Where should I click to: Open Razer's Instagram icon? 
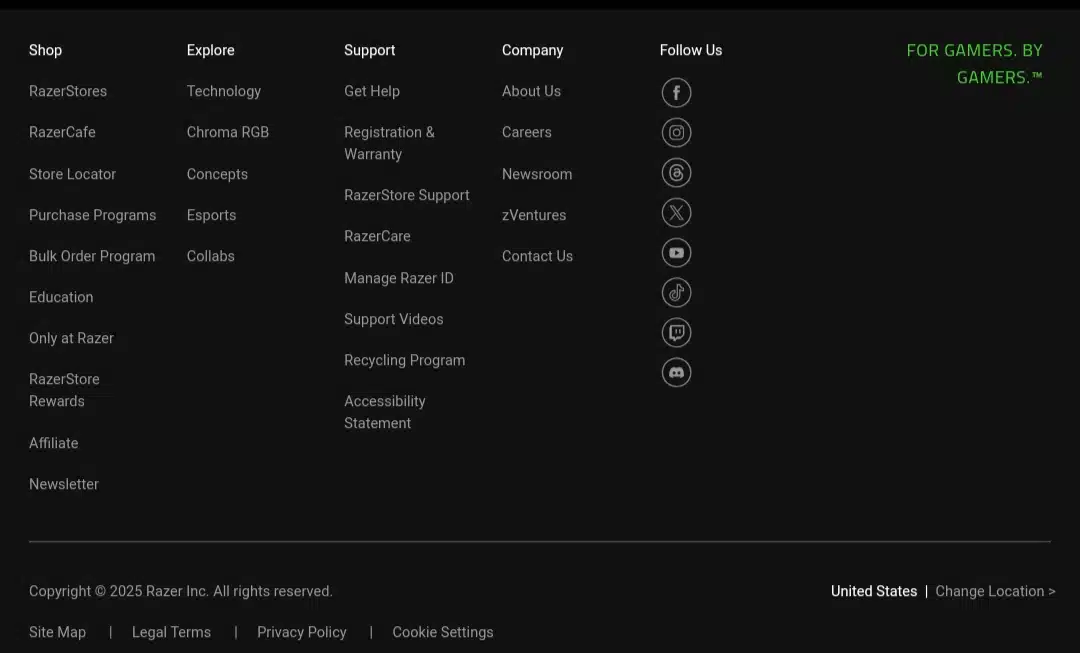pyautogui.click(x=676, y=132)
